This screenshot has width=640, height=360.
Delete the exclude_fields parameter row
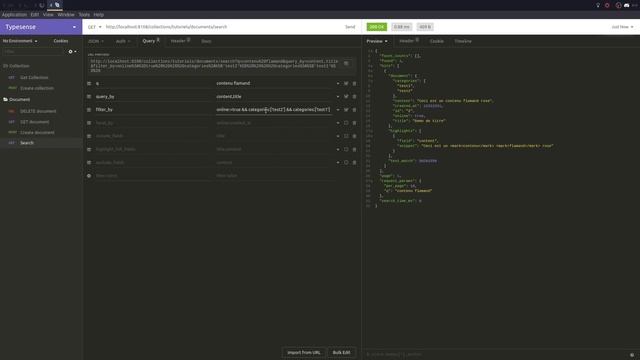point(354,162)
